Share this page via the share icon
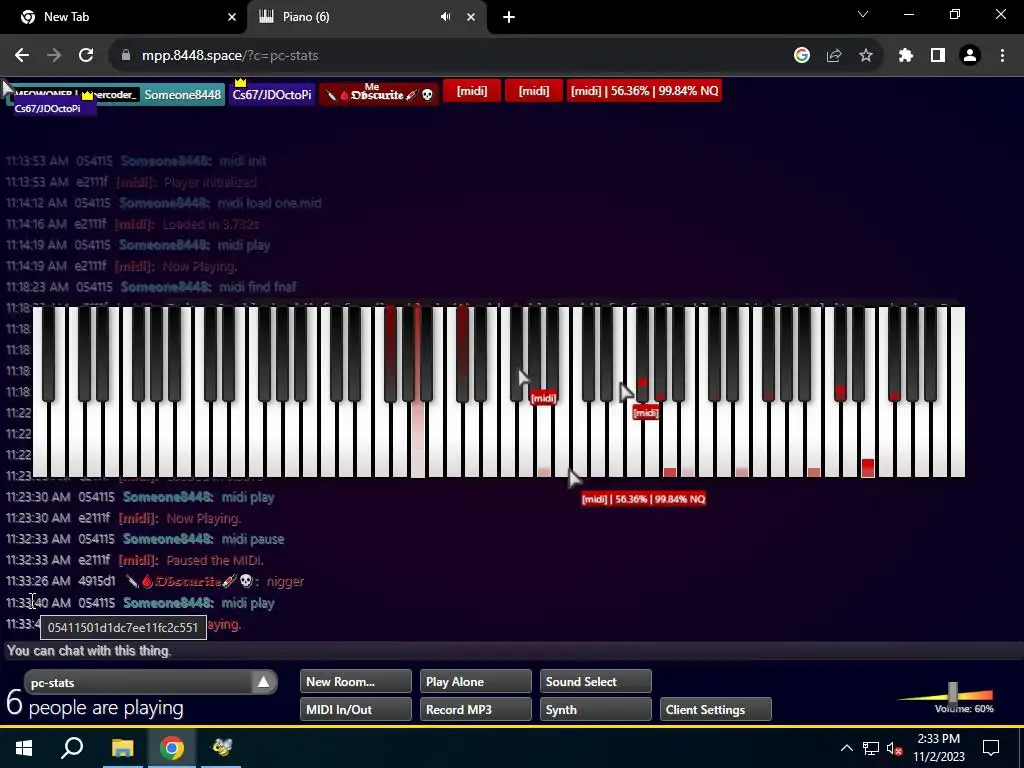 (833, 56)
